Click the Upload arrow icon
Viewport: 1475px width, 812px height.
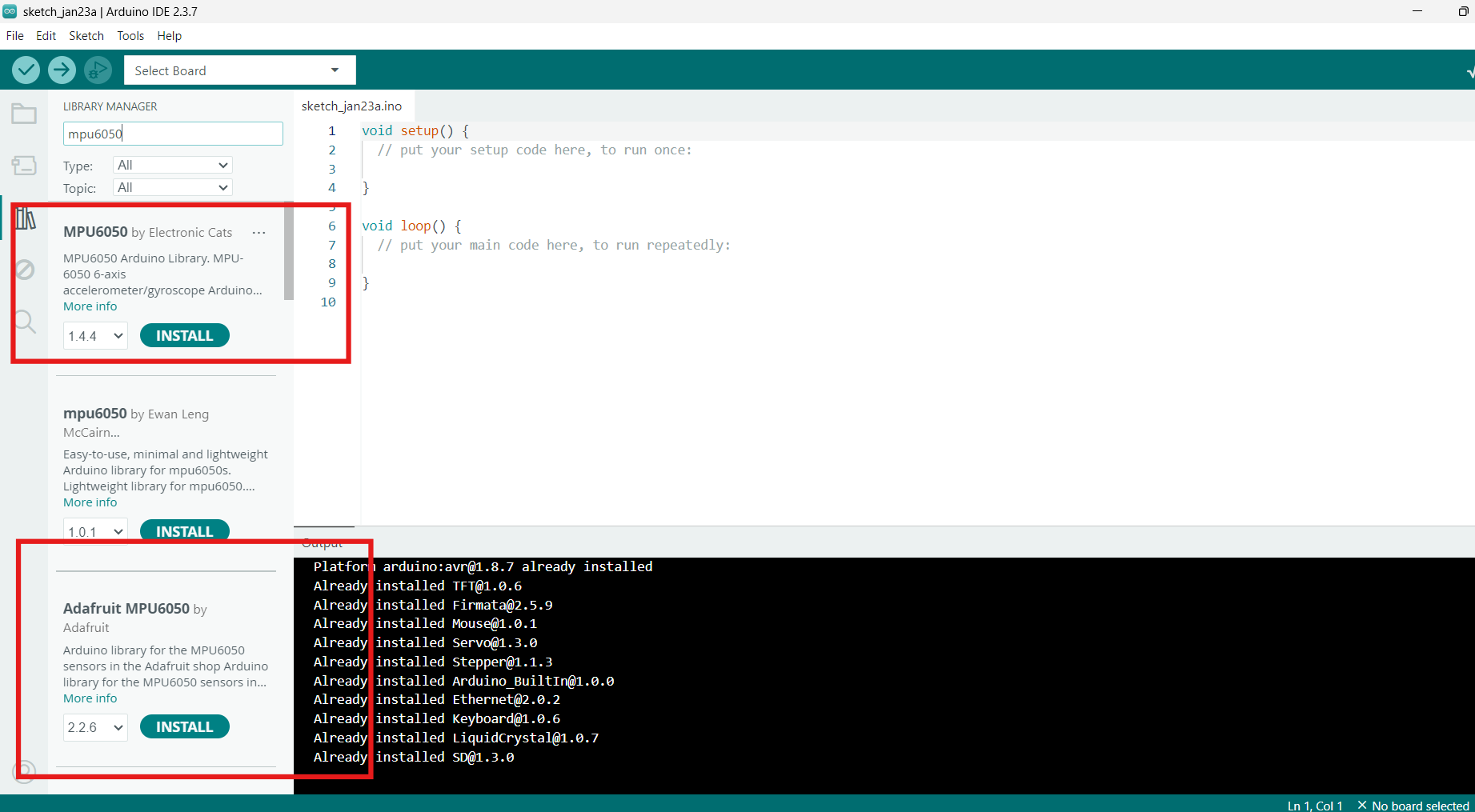pyautogui.click(x=62, y=70)
